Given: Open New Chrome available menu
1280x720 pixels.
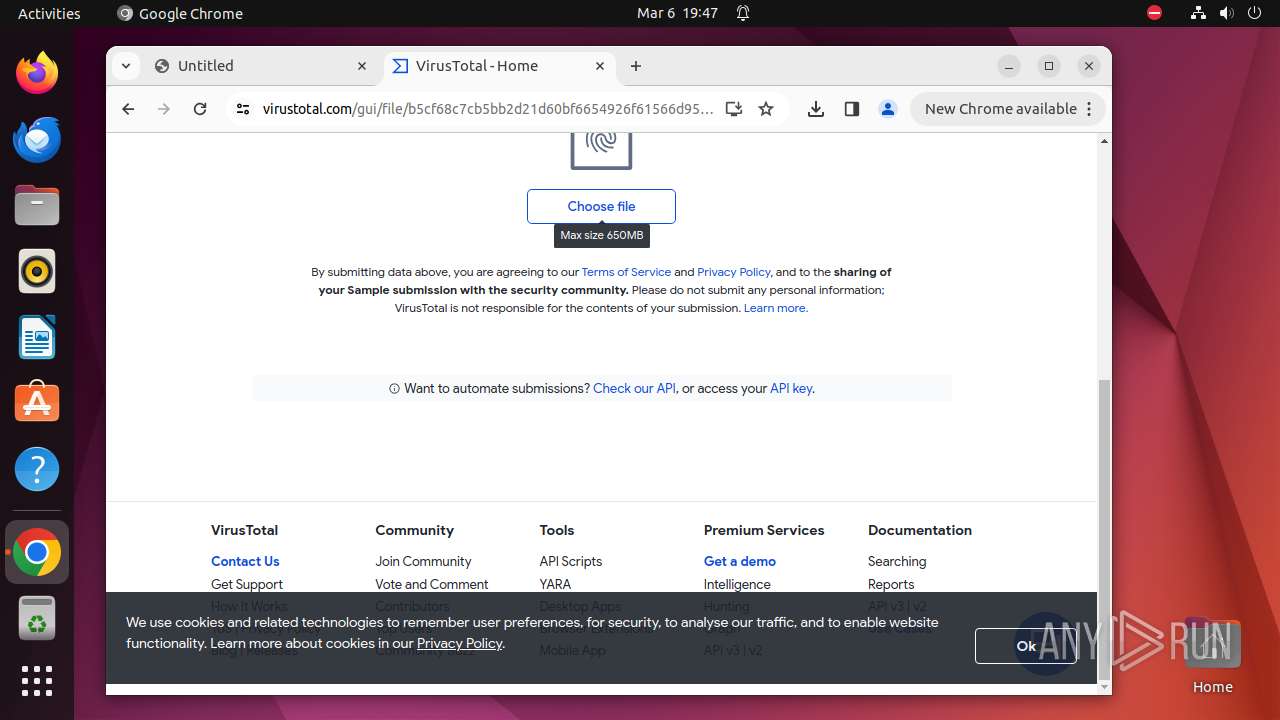Looking at the screenshot, I should pyautogui.click(x=1008, y=109).
